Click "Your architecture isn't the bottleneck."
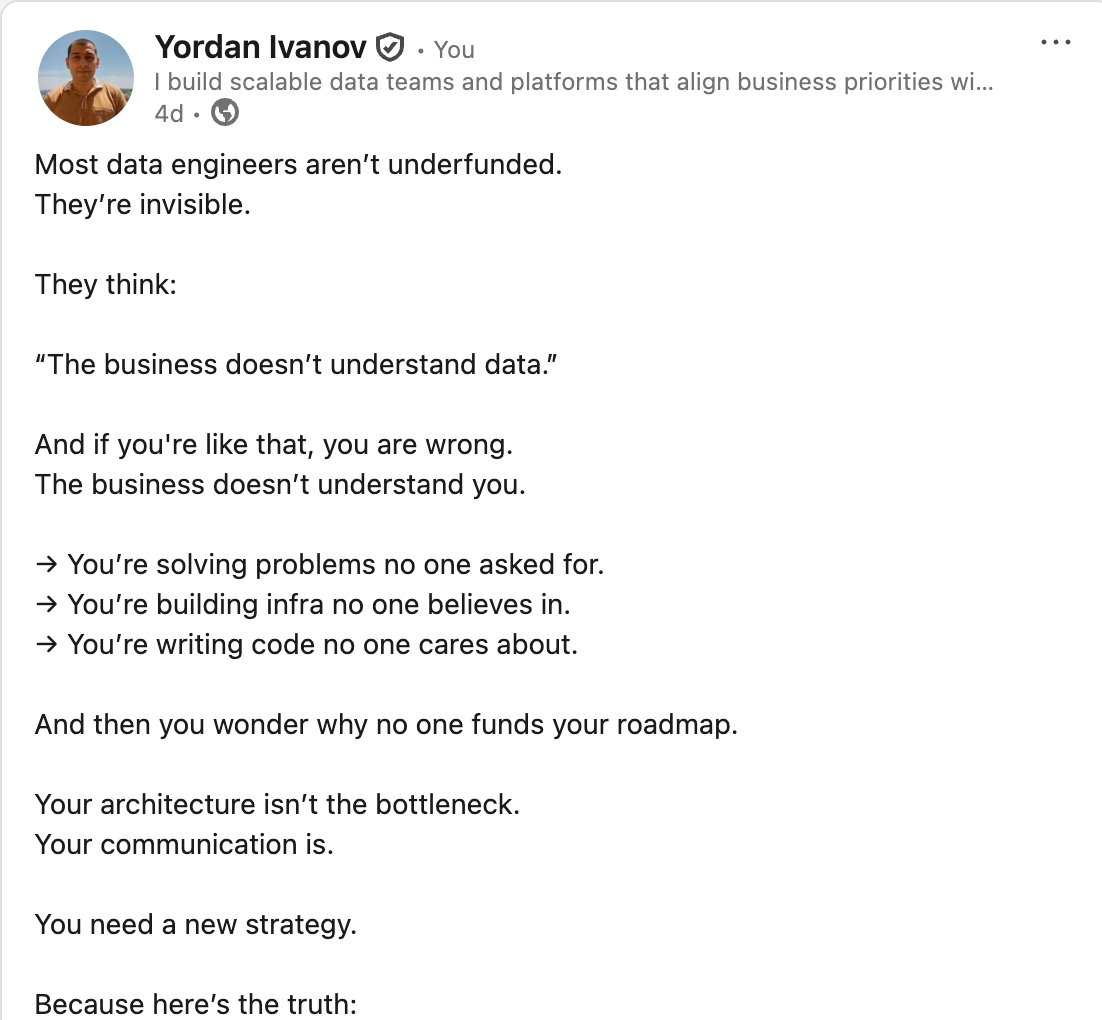 tap(278, 805)
